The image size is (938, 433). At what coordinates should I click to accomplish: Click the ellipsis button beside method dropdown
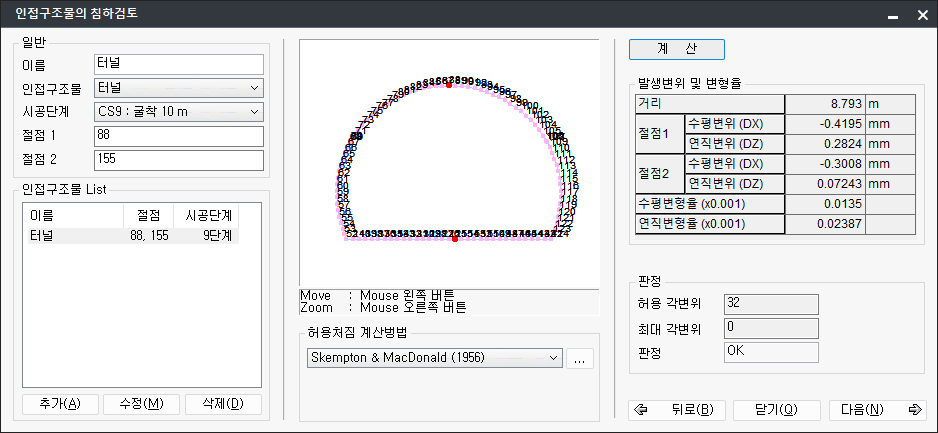[x=580, y=359]
